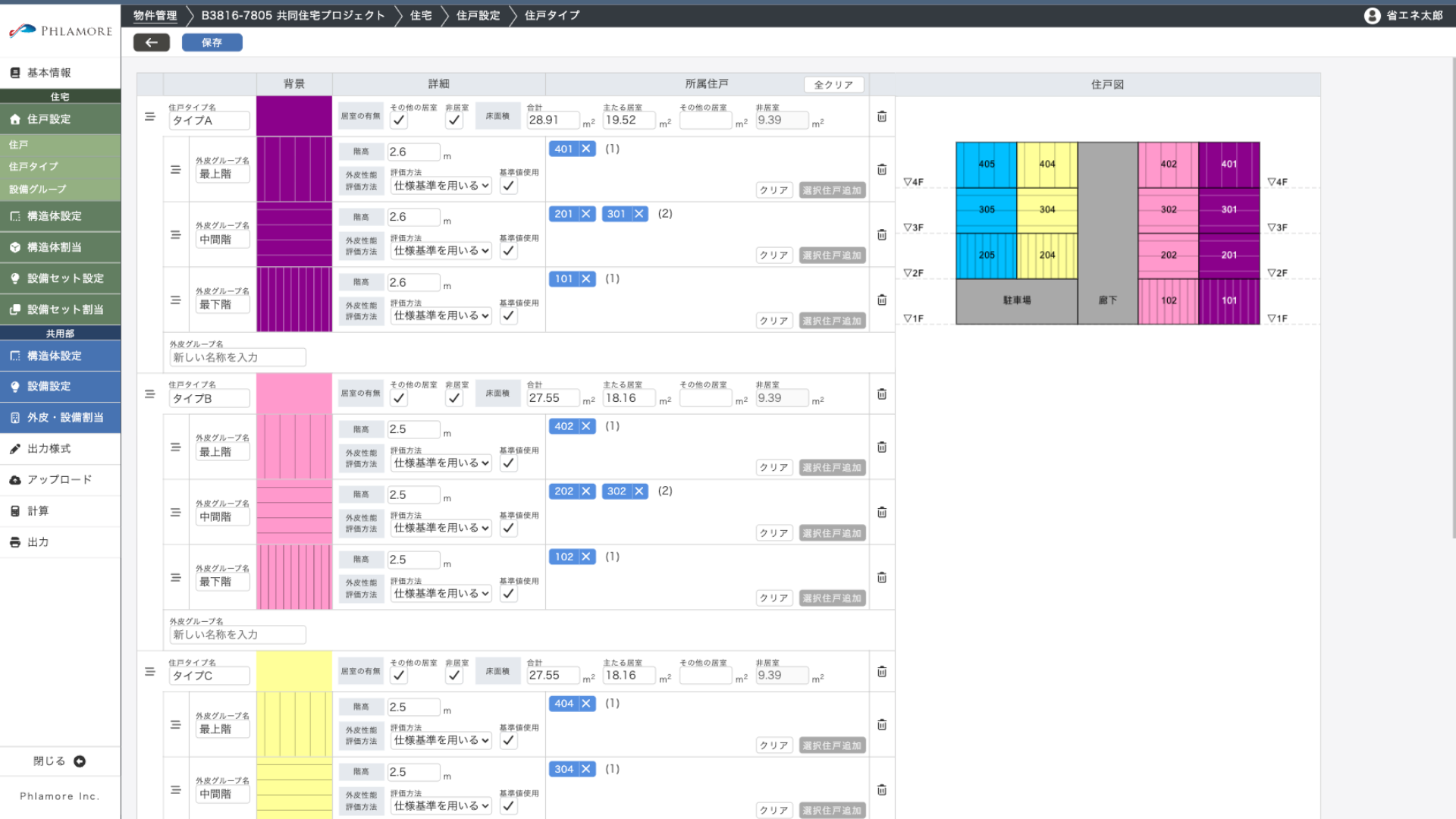
Task: Open 評価方法 dropdown for タイプB 中間階
Action: [x=441, y=529]
